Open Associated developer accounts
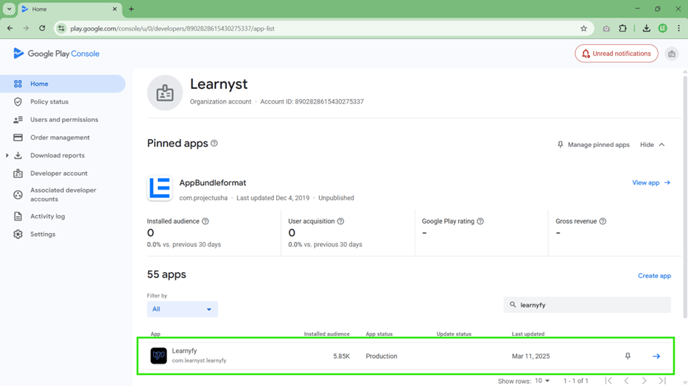Viewport: 688px width, 386px height. (63, 195)
